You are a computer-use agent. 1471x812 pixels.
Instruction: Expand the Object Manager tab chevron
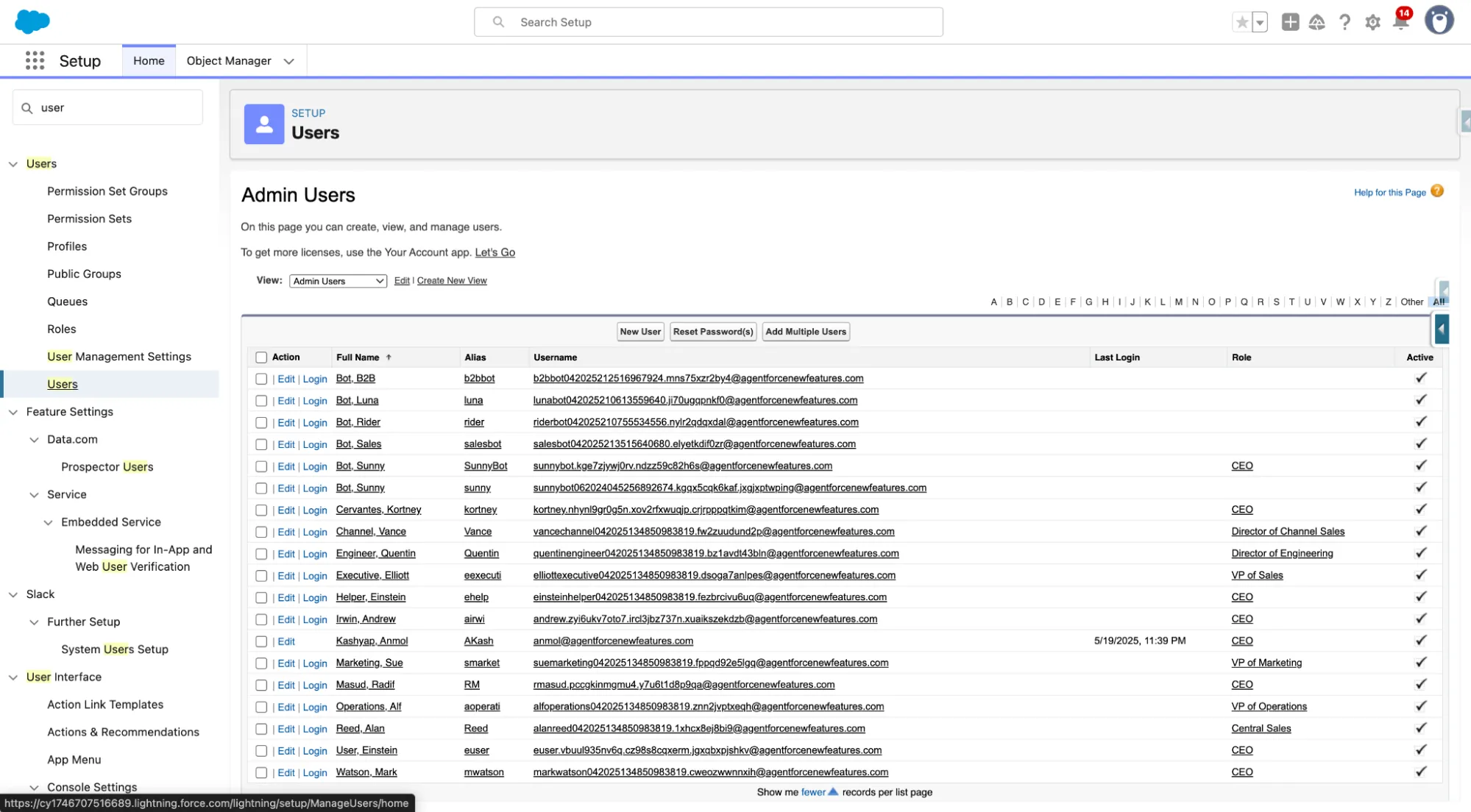[289, 62]
